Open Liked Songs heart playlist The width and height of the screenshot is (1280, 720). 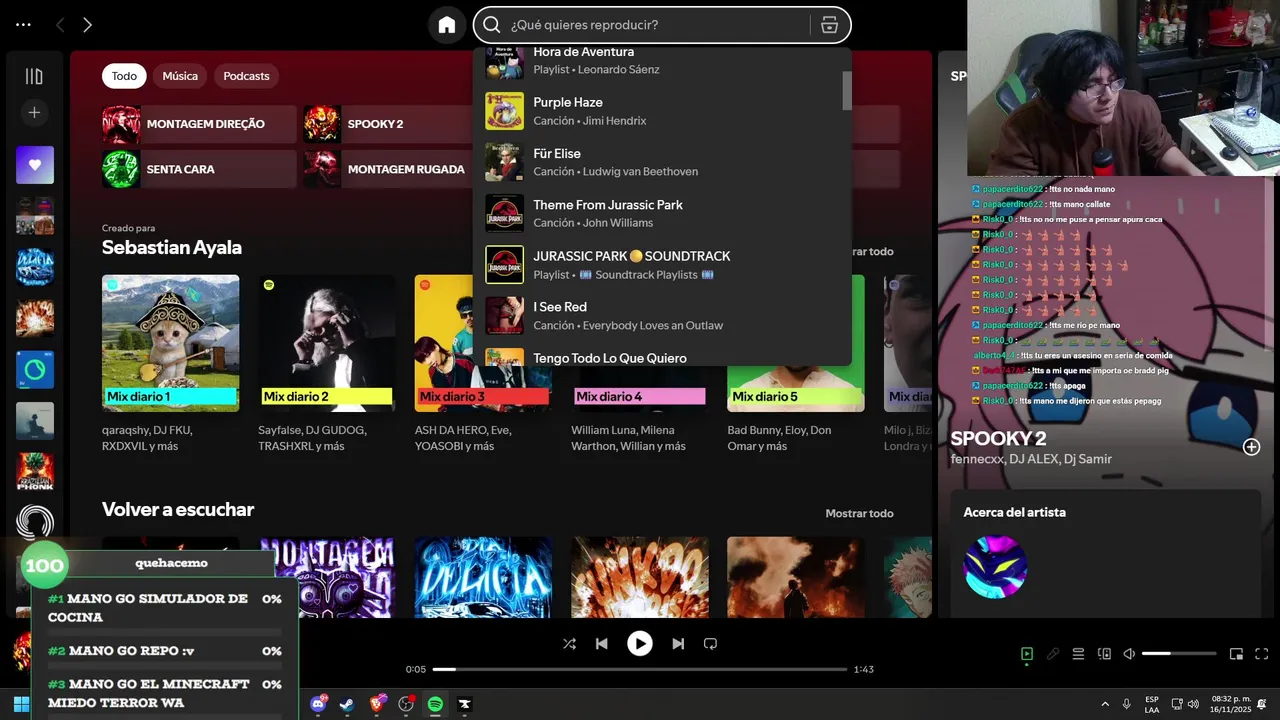(35, 165)
